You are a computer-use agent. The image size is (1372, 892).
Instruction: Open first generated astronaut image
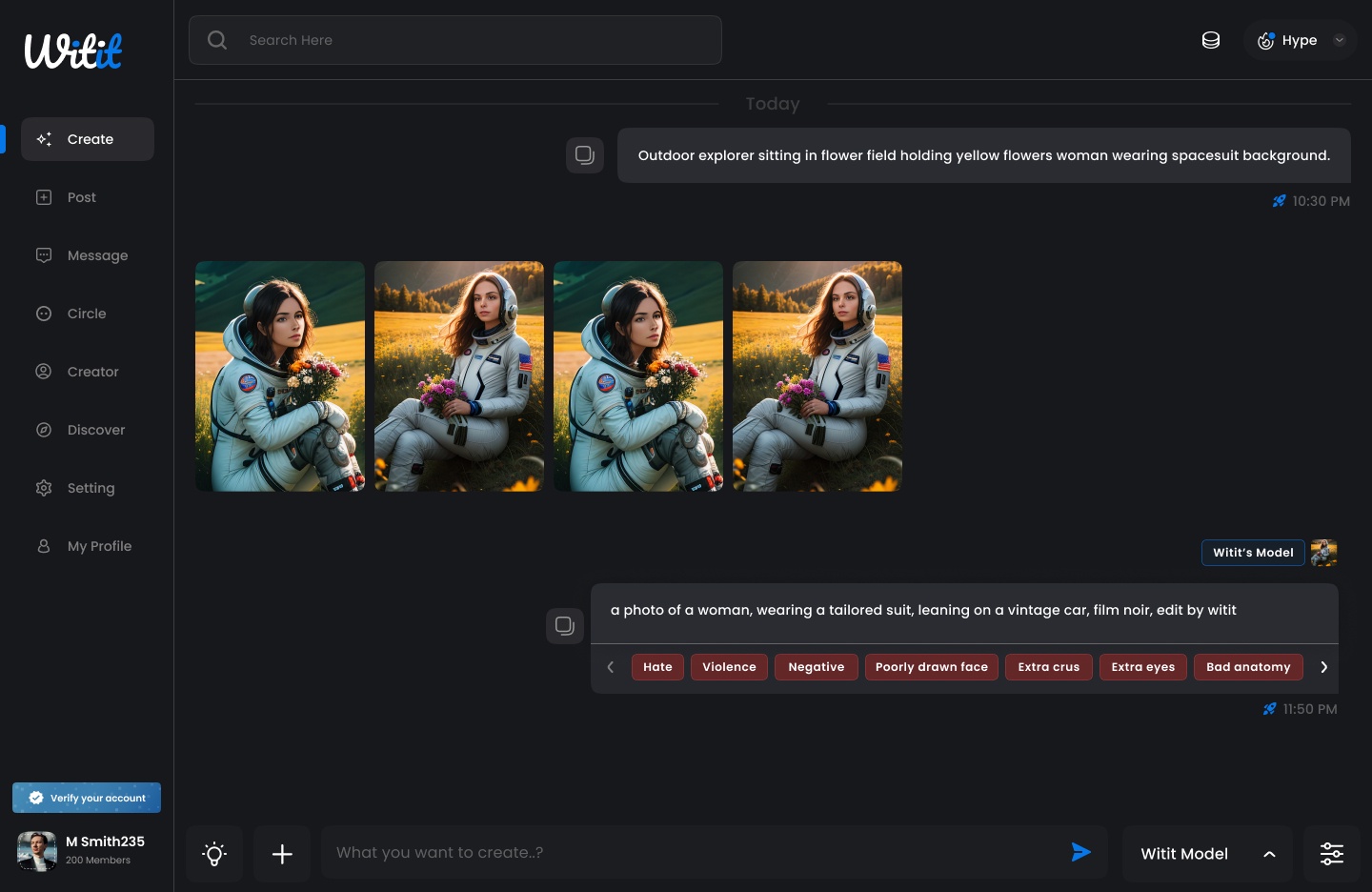pyautogui.click(x=280, y=376)
